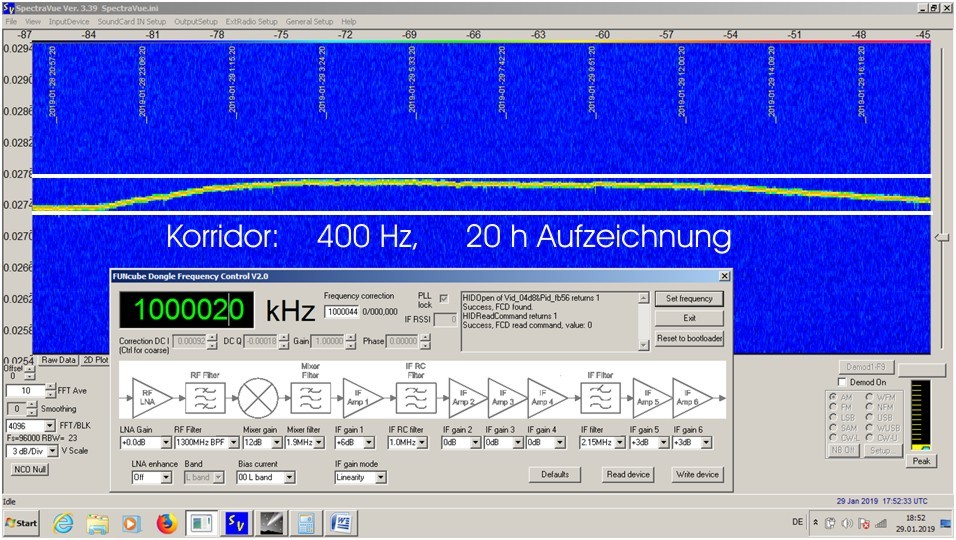Open Internet Explorer from the taskbar
The height and width of the screenshot is (540, 956).
[x=63, y=522]
